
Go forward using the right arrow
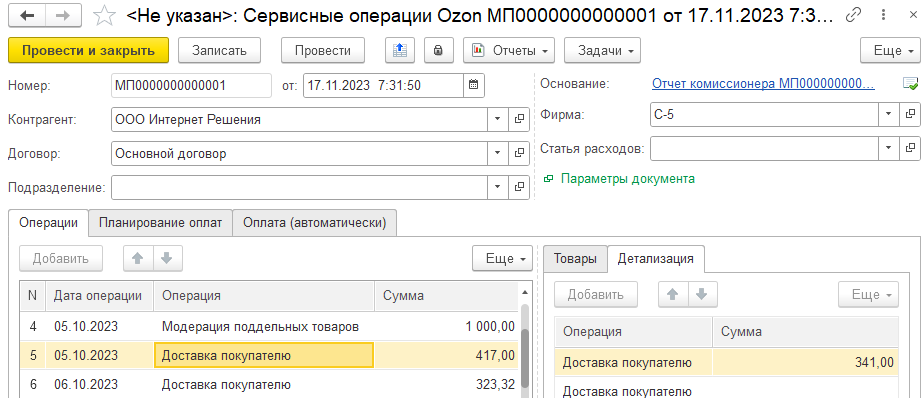pos(63,16)
